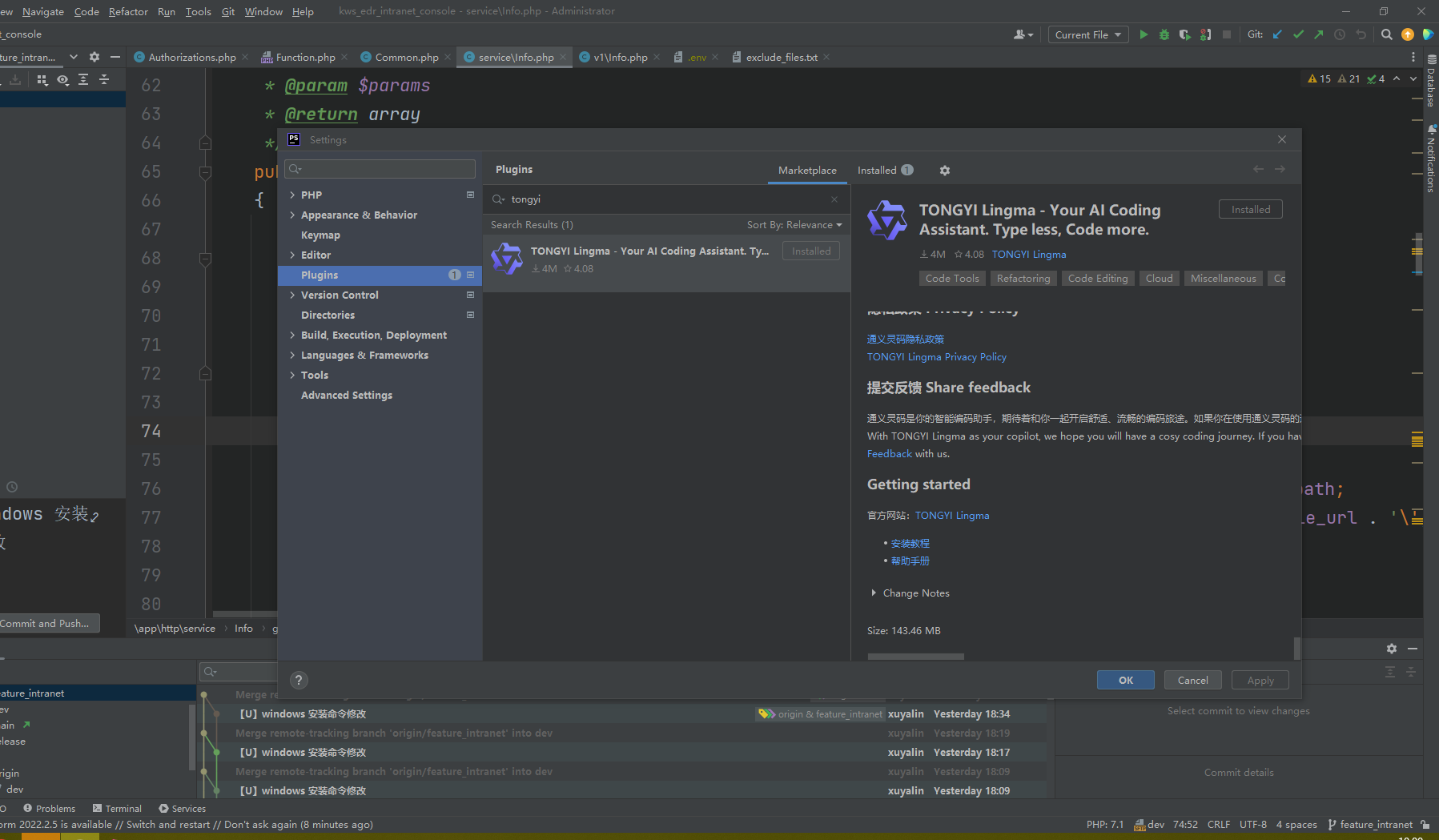This screenshot has width=1439, height=840.
Task: Open the Git log settings gear icon
Action: pos(1392,649)
